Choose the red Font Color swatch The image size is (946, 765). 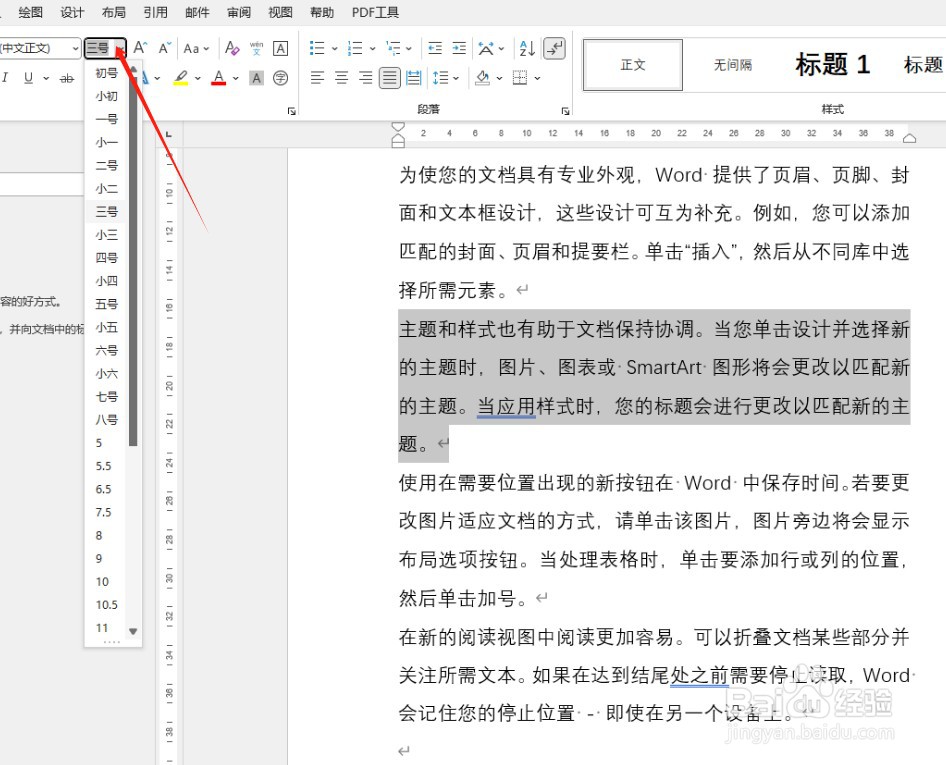[218, 78]
